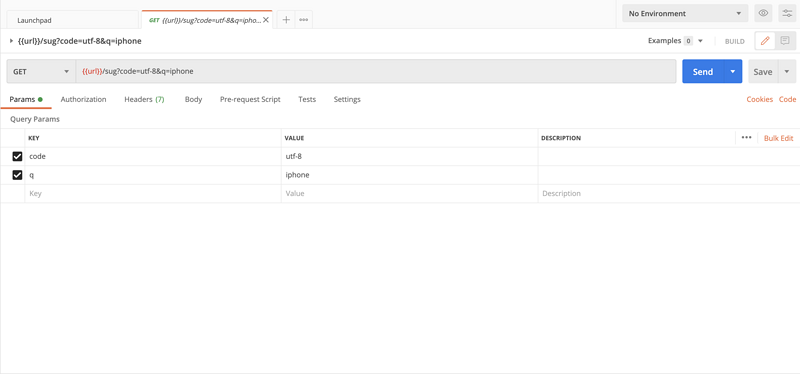Viewport: 800px width, 374px height.
Task: Select the Tests tab
Action: click(x=307, y=99)
